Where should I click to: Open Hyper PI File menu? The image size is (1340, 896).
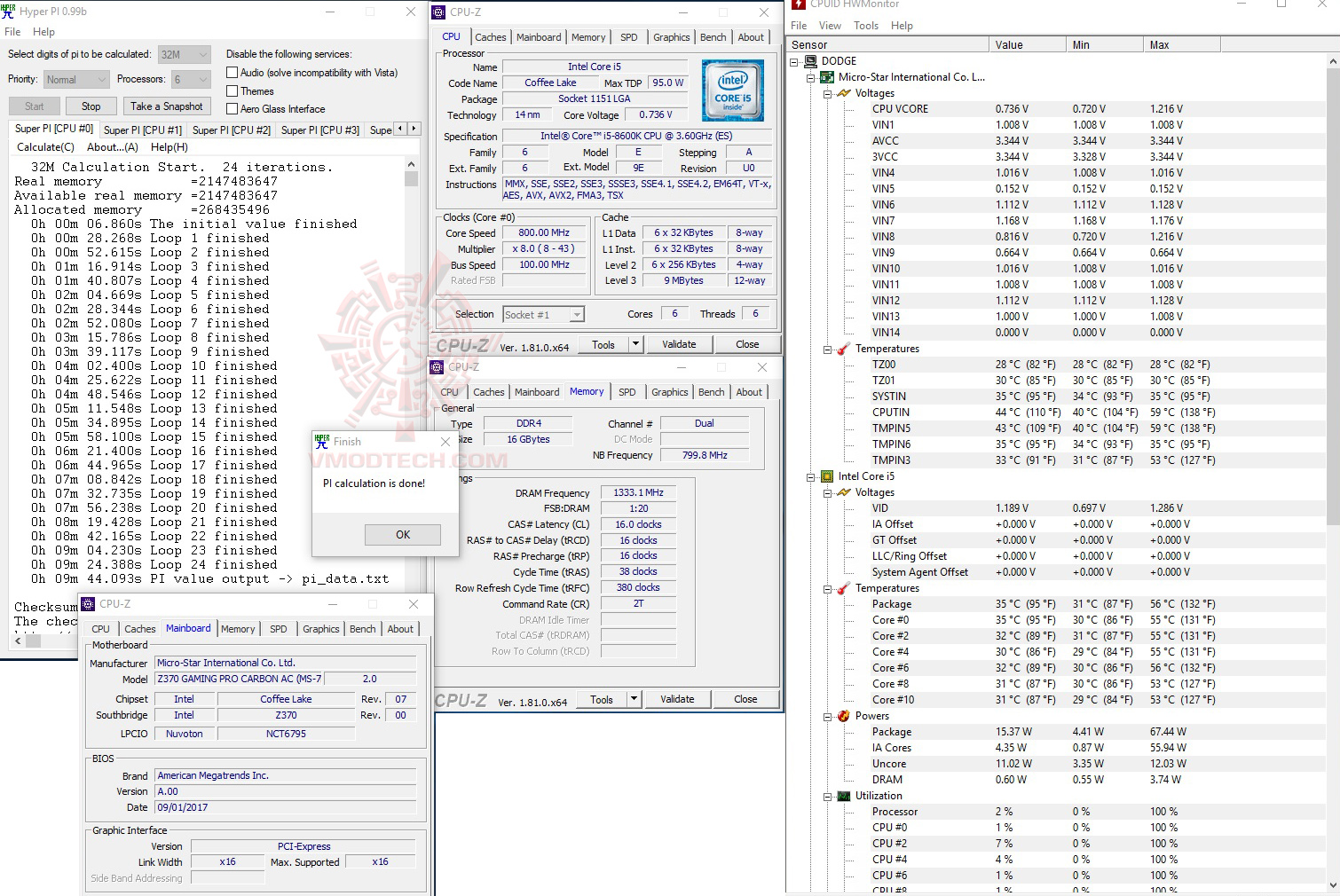click(12, 31)
